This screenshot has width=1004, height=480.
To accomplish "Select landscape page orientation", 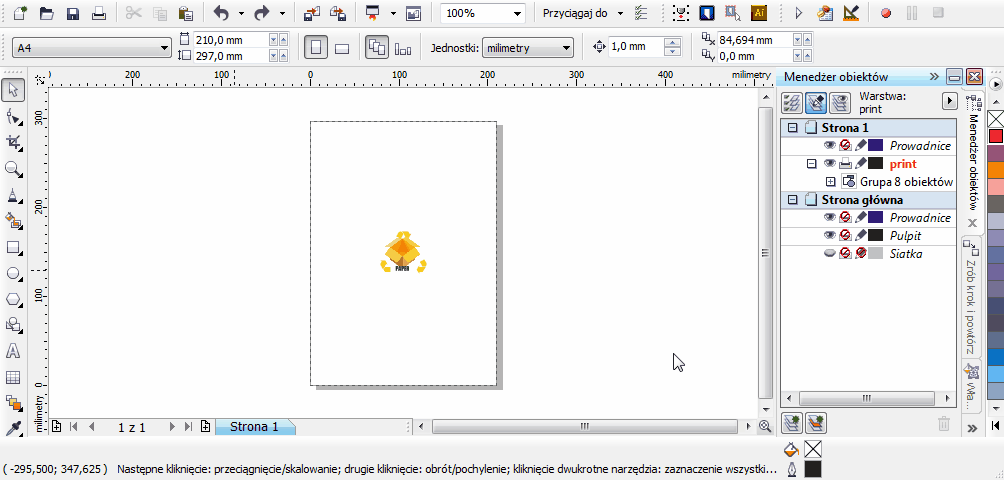I will click(x=342, y=48).
